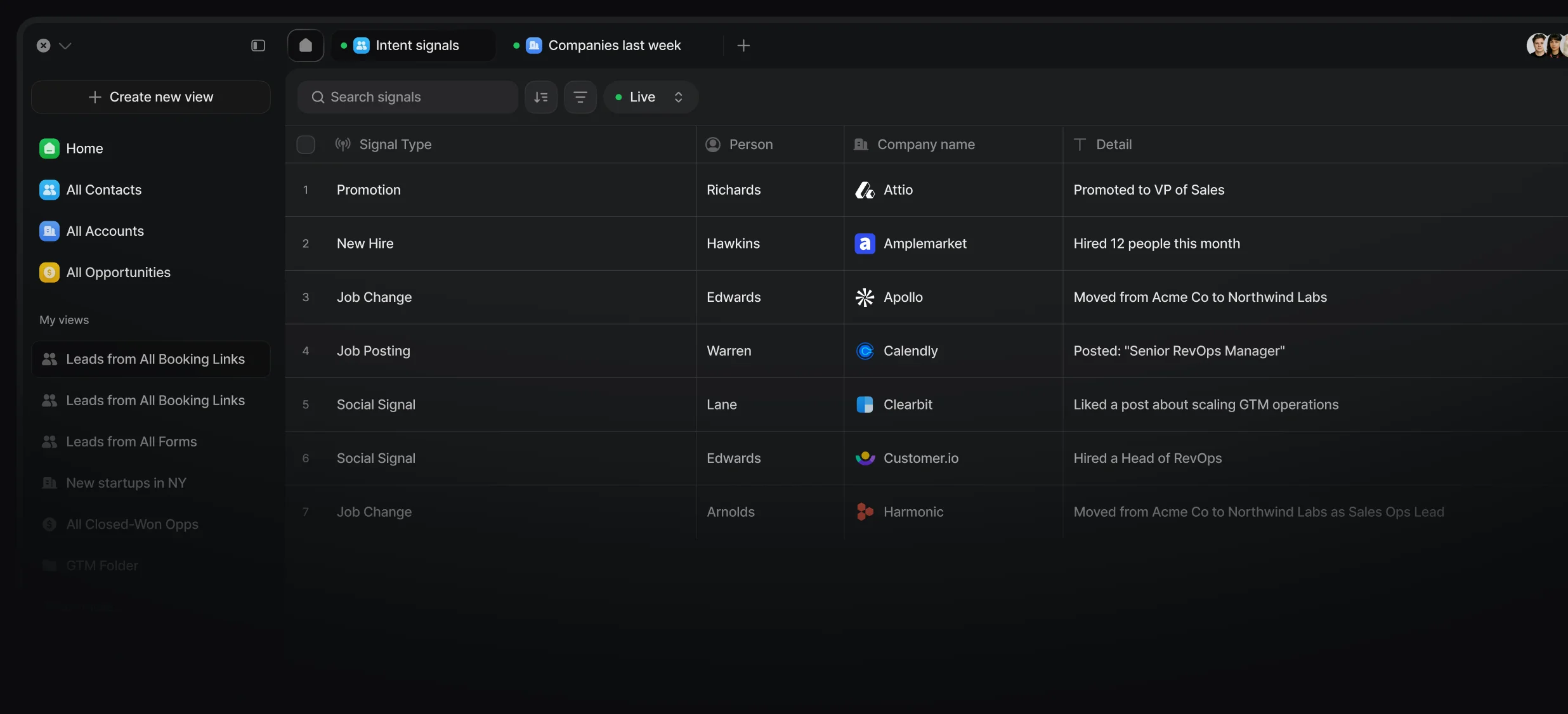The image size is (1568, 714).
Task: Click the Person column avatar icon
Action: 713,145
